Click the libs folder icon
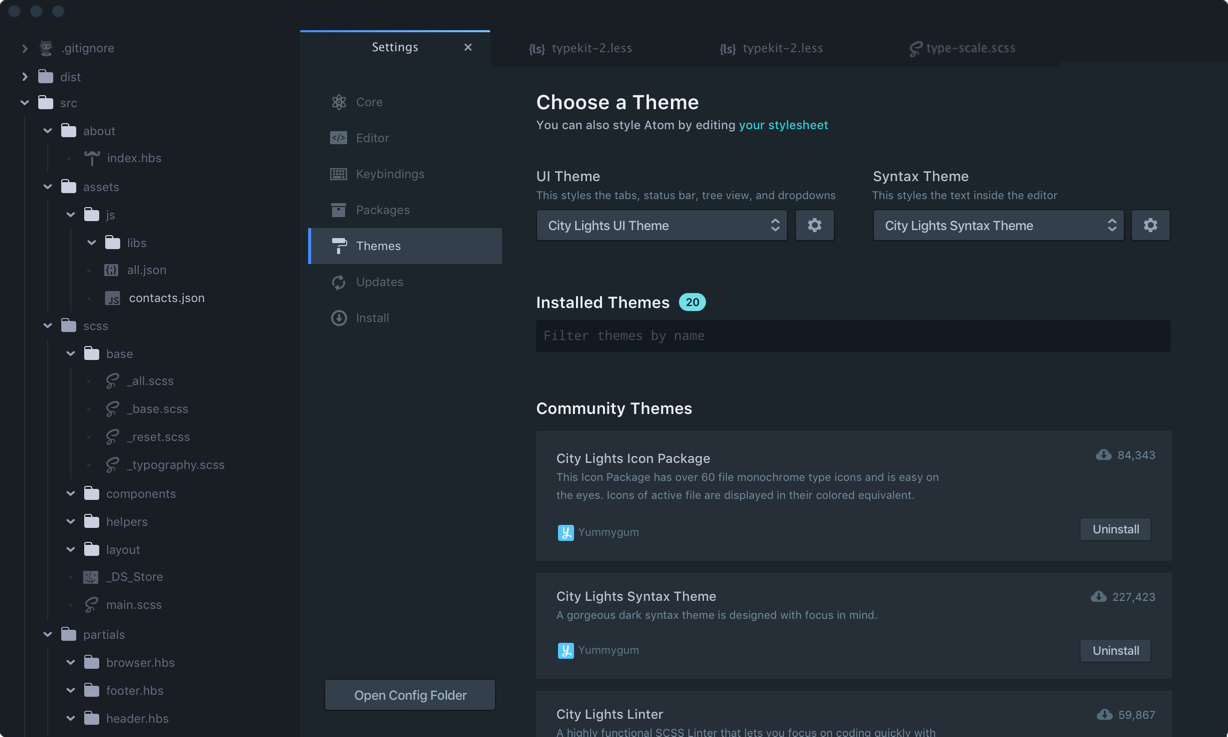Image resolution: width=1228 pixels, height=737 pixels. coord(113,242)
